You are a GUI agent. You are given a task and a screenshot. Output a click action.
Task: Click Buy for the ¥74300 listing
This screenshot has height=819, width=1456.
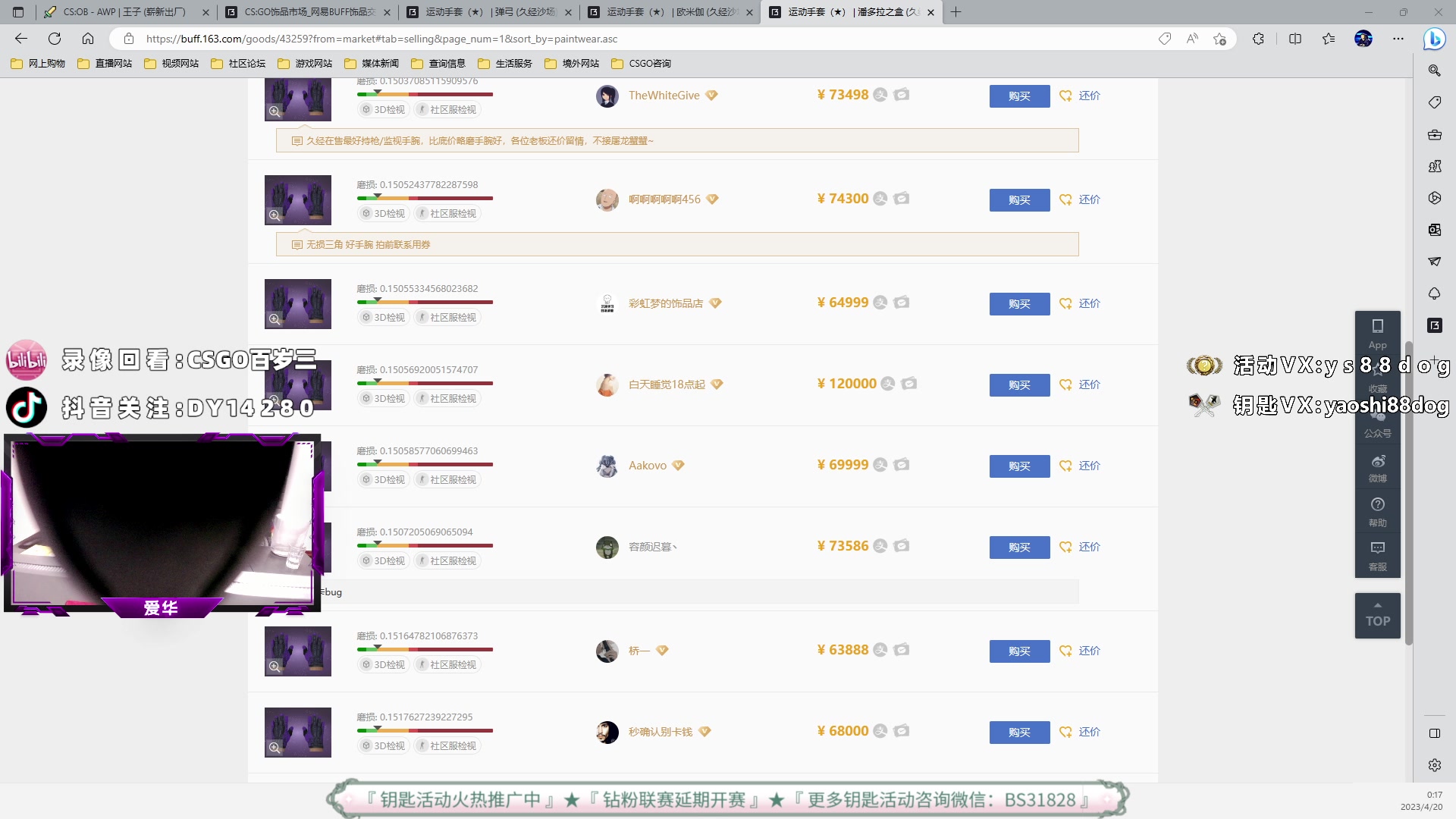coord(1019,200)
